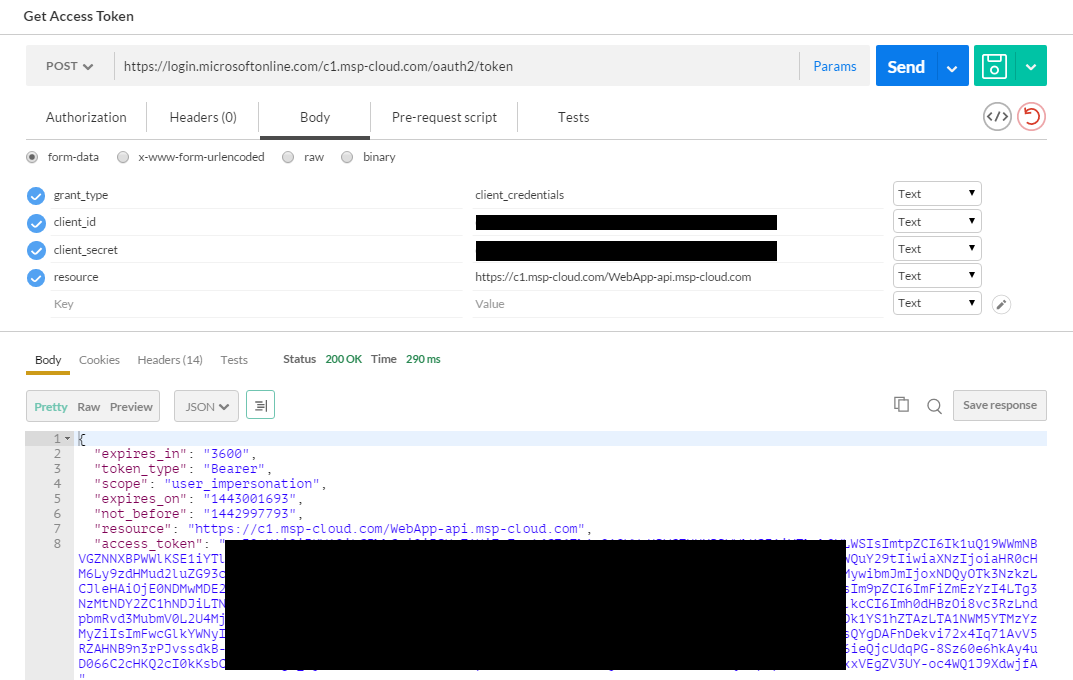This screenshot has width=1073, height=680.
Task: Collapse the JSON object at line 1
Action: [68, 439]
